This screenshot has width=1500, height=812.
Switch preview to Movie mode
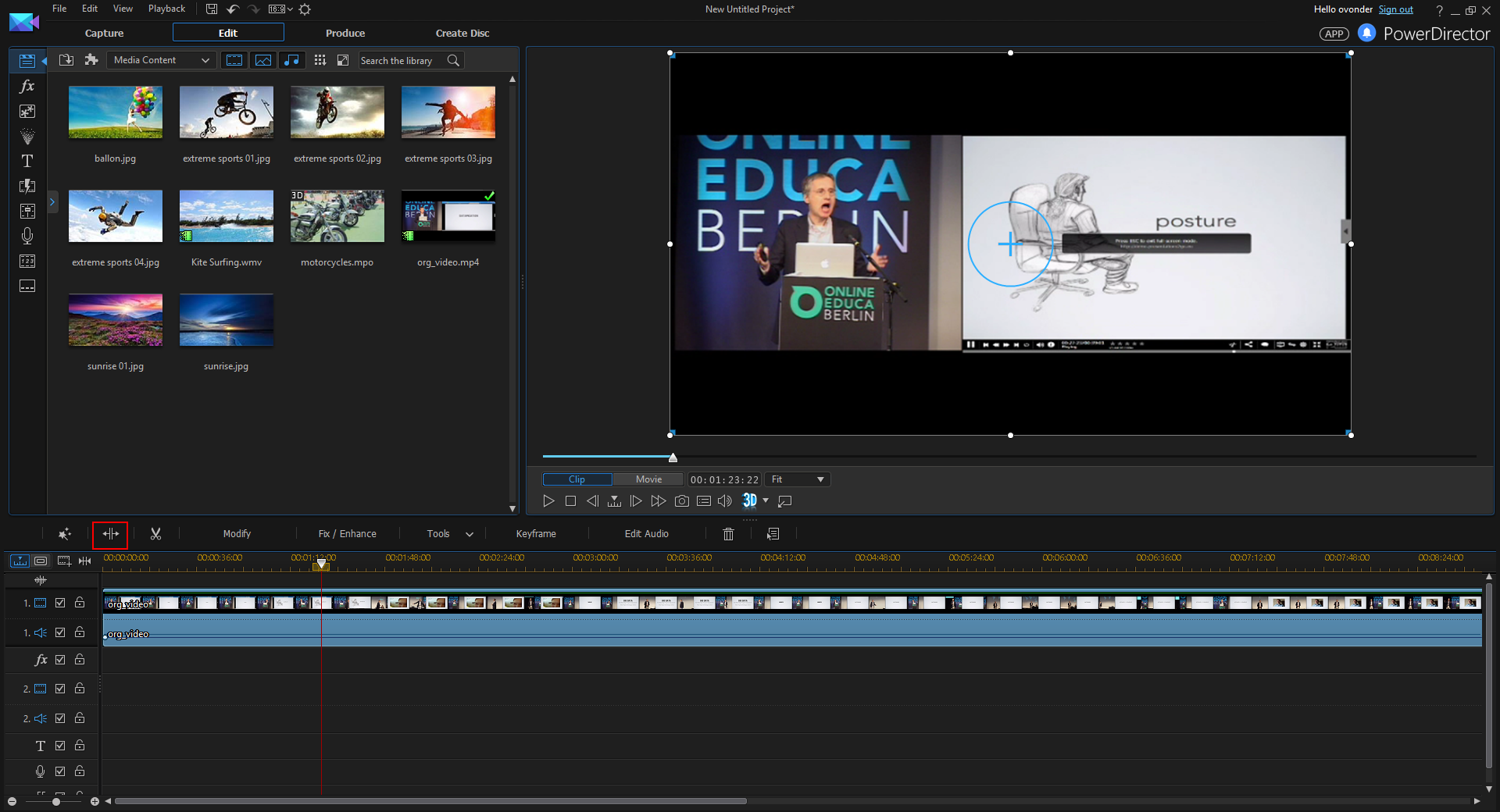coord(648,479)
